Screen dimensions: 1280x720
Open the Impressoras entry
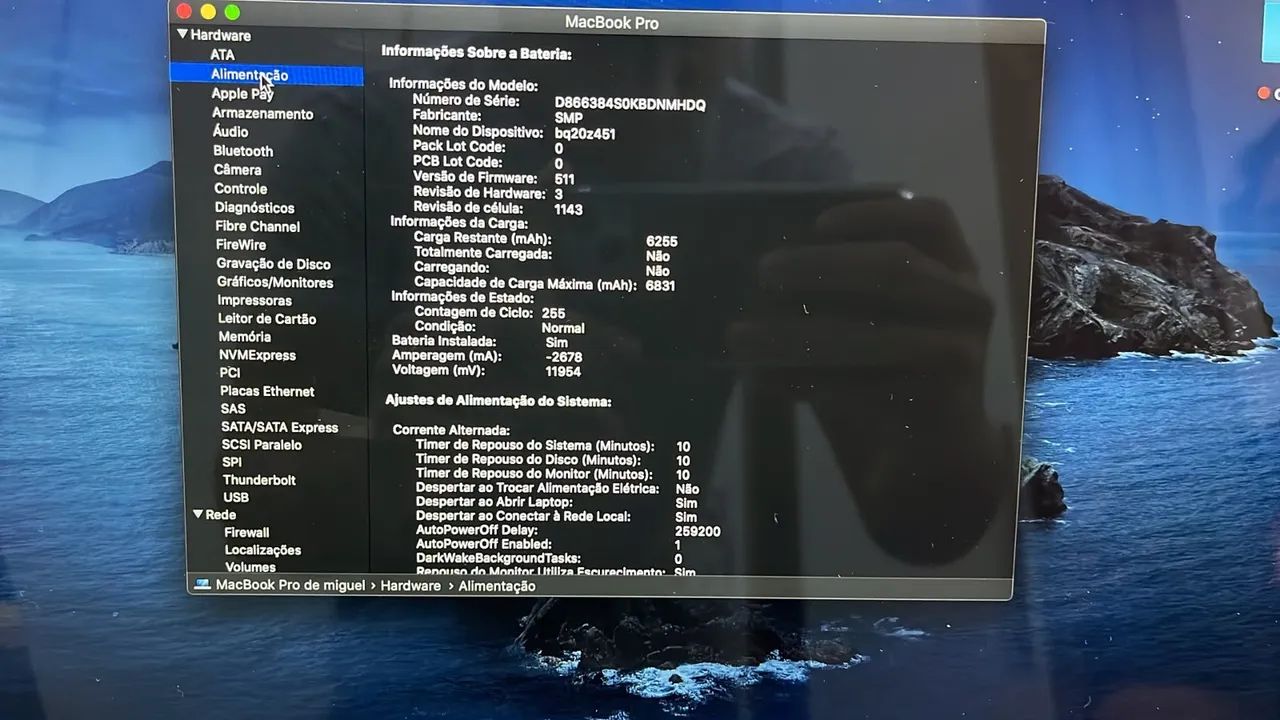point(254,301)
